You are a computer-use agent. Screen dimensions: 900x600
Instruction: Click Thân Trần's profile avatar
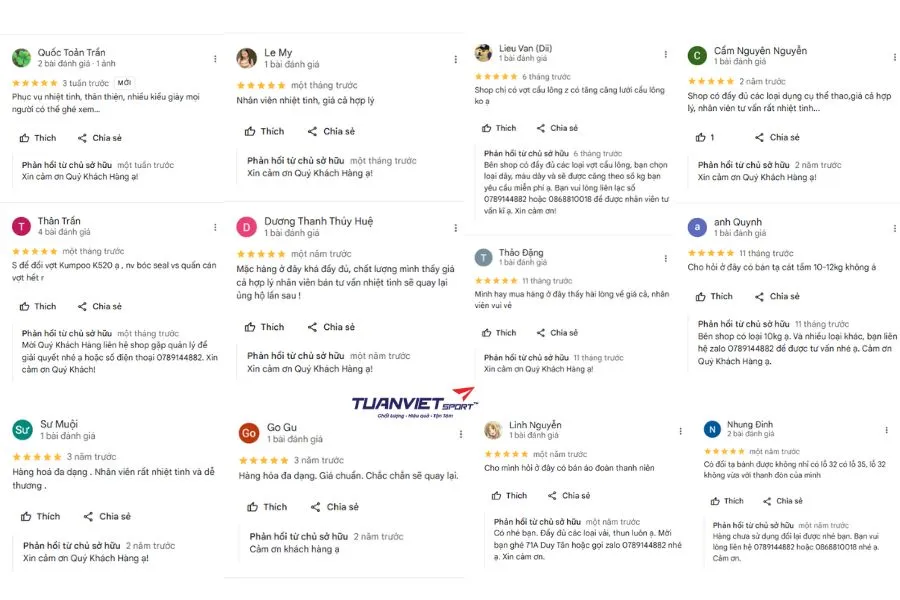pos(21,226)
